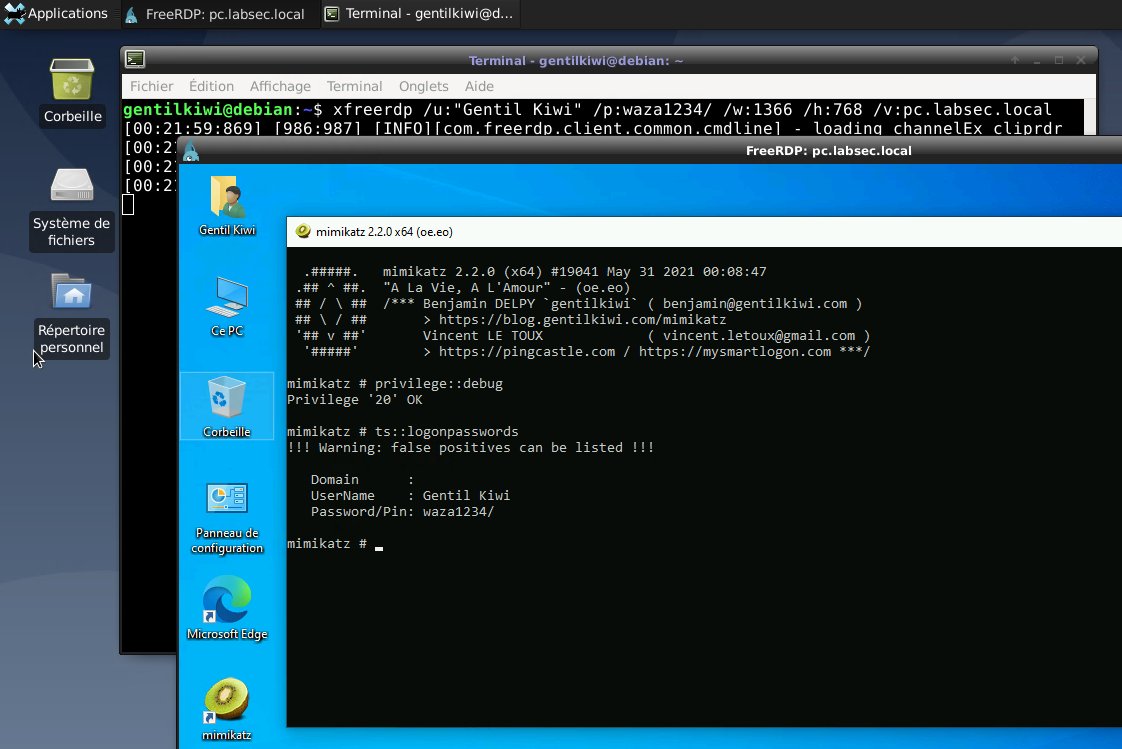Click the privilege::debug command line

tap(395, 383)
